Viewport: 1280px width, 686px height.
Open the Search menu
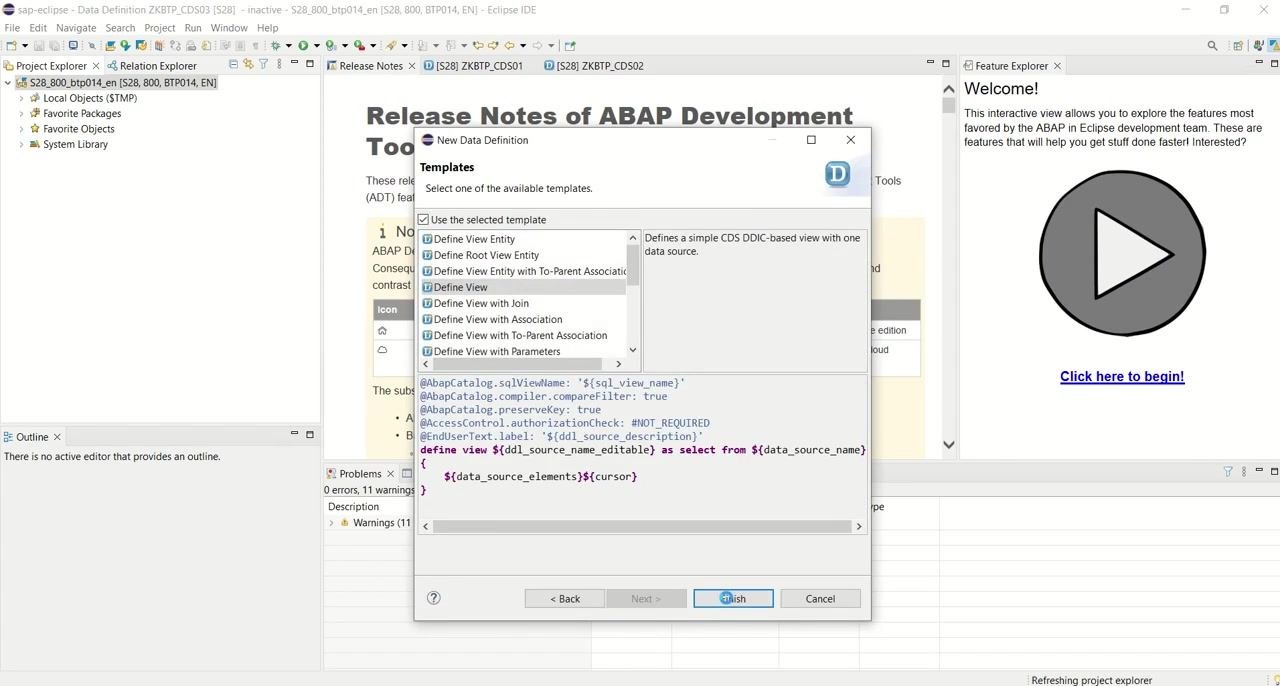click(x=120, y=28)
